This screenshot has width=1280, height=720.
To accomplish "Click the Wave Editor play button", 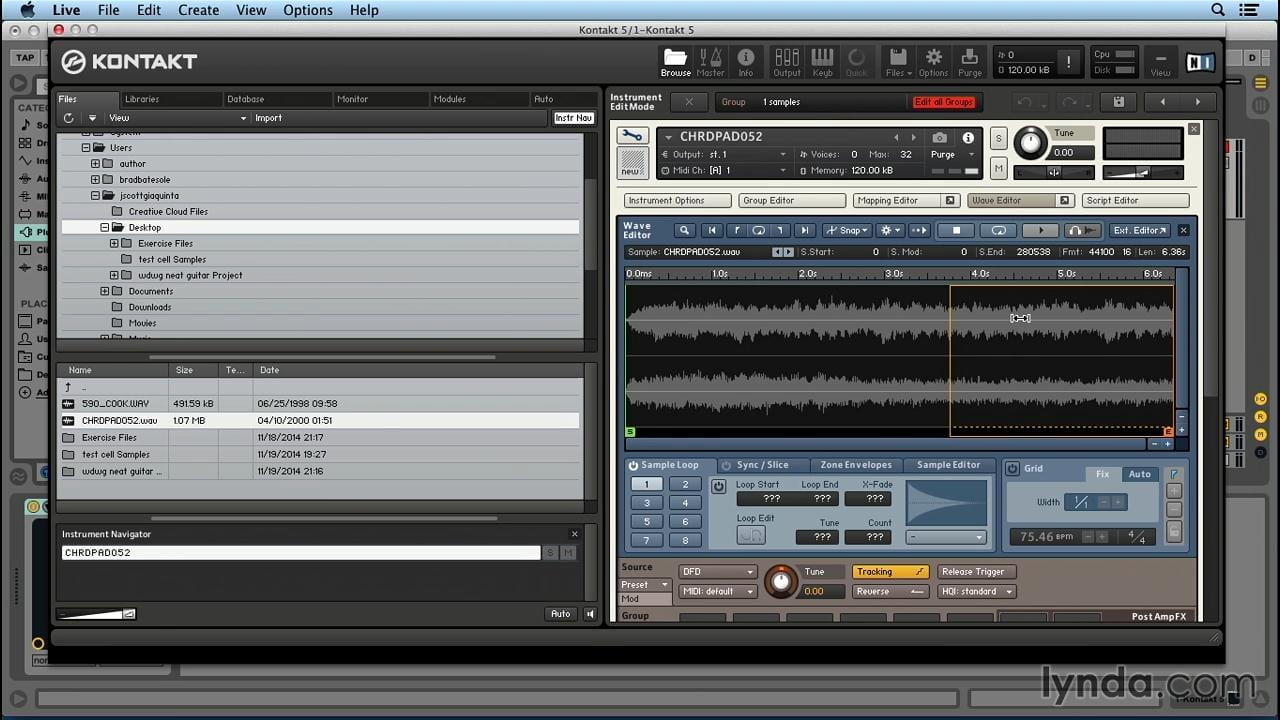I will click(x=1040, y=230).
